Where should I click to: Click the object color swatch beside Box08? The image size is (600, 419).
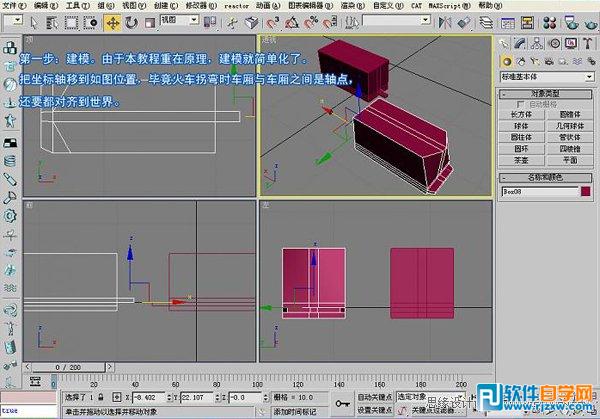pyautogui.click(x=586, y=190)
